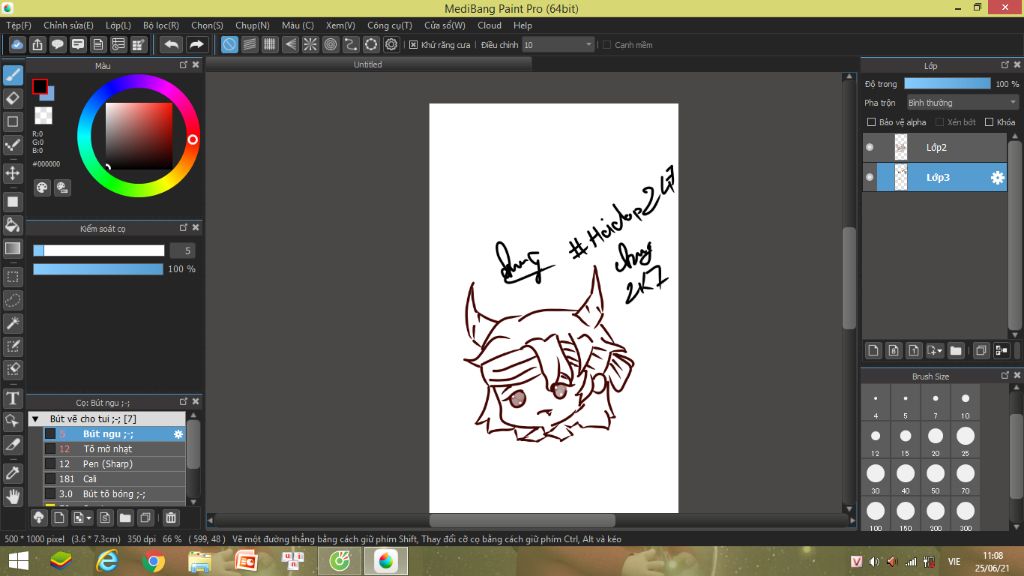Viewport: 1024px width, 576px height.
Task: Collapse the Bút vẽ cho tui brush group
Action: click(x=35, y=419)
